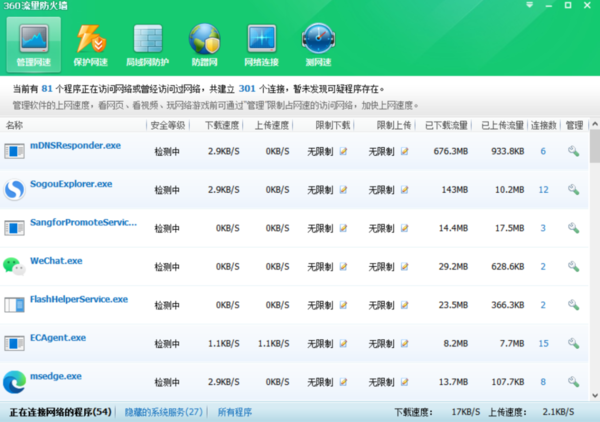Sort by the 已上传流量 column header
Screen dimensions: 600x422
(501, 126)
